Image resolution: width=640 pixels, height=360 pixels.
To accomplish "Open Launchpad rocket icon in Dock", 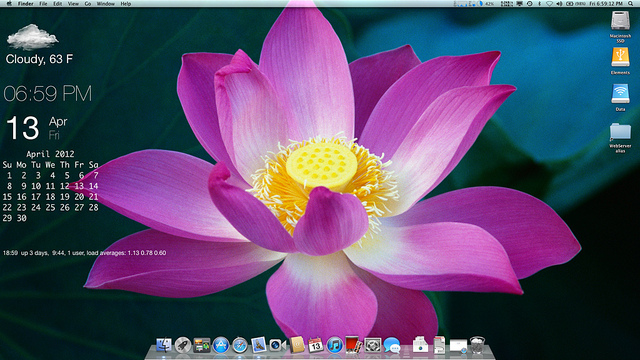I will (183, 345).
